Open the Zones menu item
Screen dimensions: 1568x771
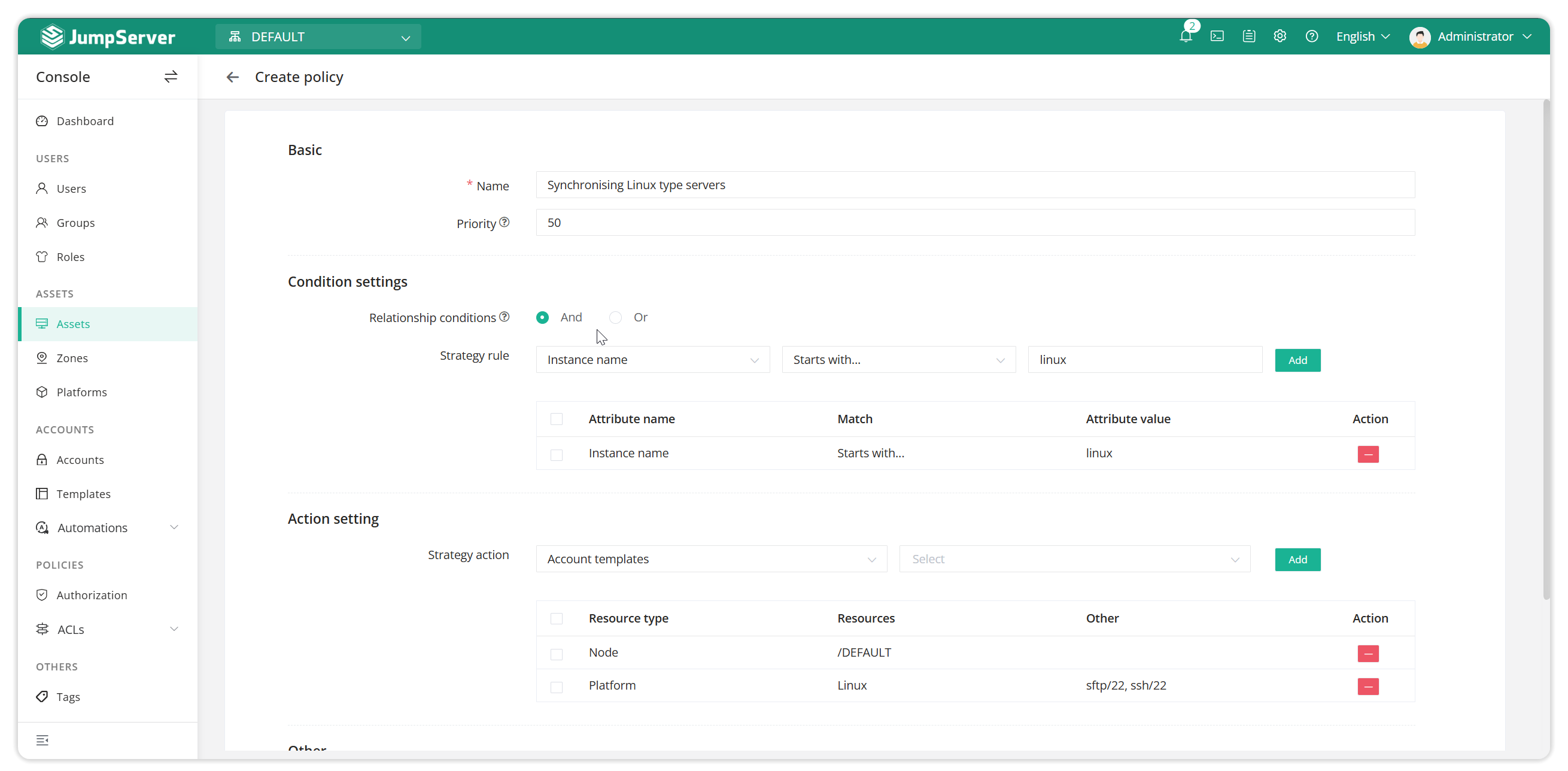click(x=108, y=358)
